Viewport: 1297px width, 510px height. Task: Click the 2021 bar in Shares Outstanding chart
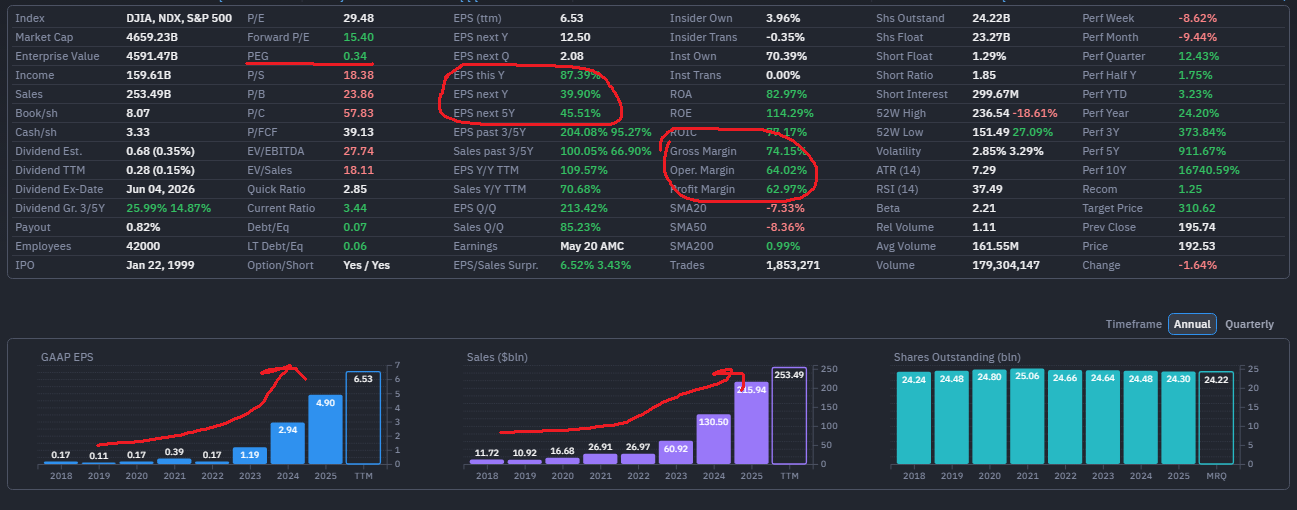1026,416
